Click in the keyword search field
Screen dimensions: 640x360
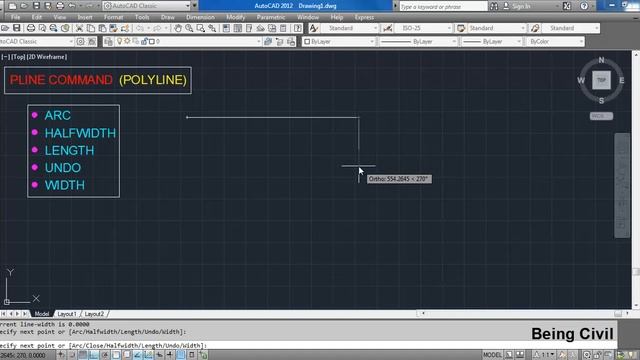[x=443, y=7]
